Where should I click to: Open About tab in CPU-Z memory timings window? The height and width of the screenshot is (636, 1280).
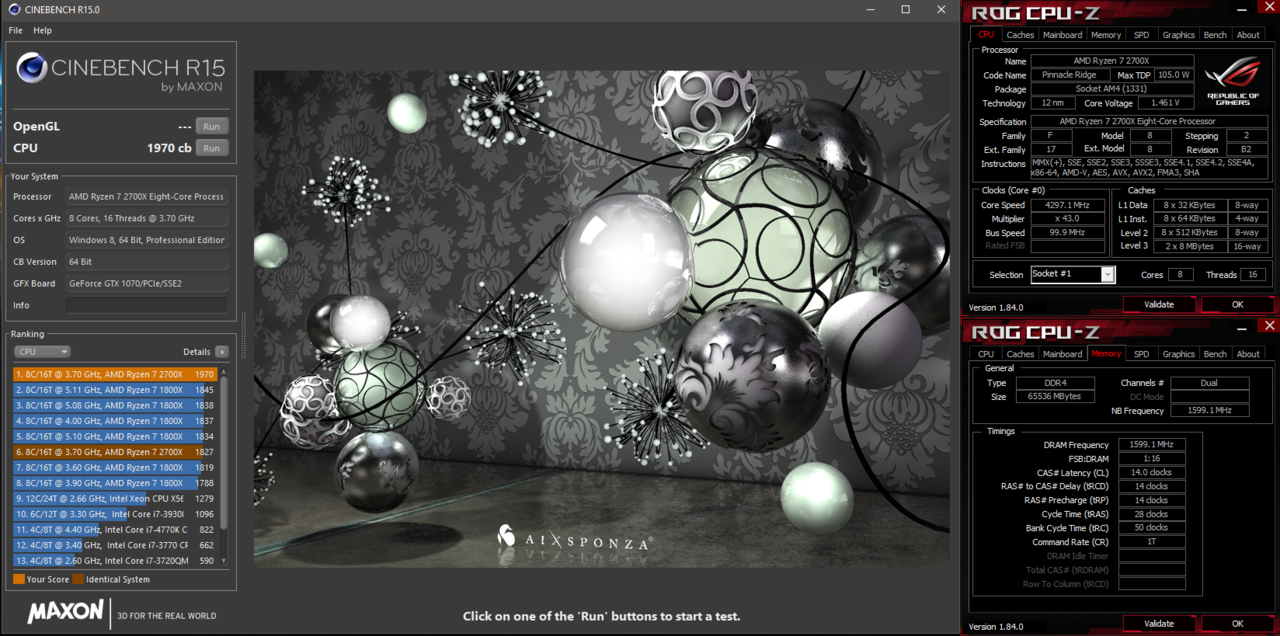tap(1248, 353)
